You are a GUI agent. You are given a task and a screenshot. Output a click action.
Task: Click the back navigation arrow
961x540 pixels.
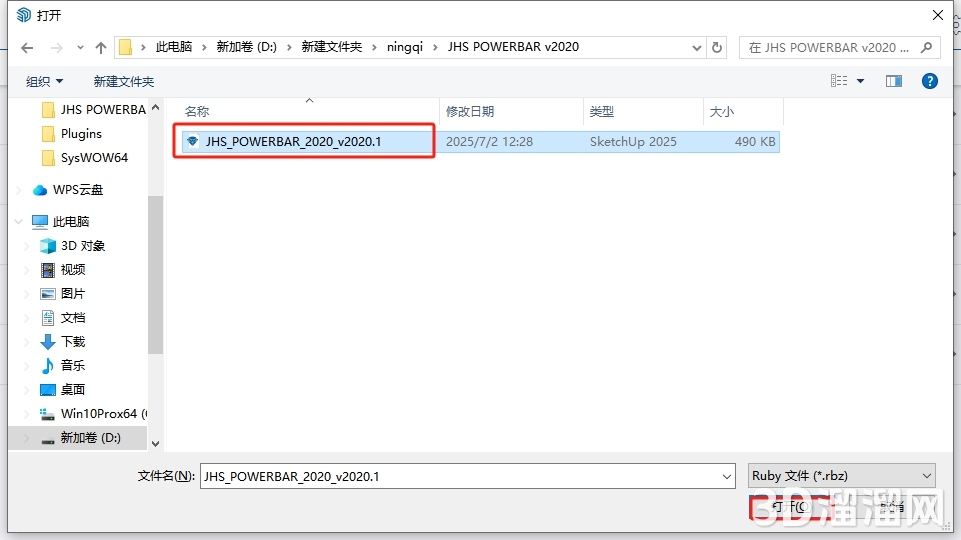27,47
